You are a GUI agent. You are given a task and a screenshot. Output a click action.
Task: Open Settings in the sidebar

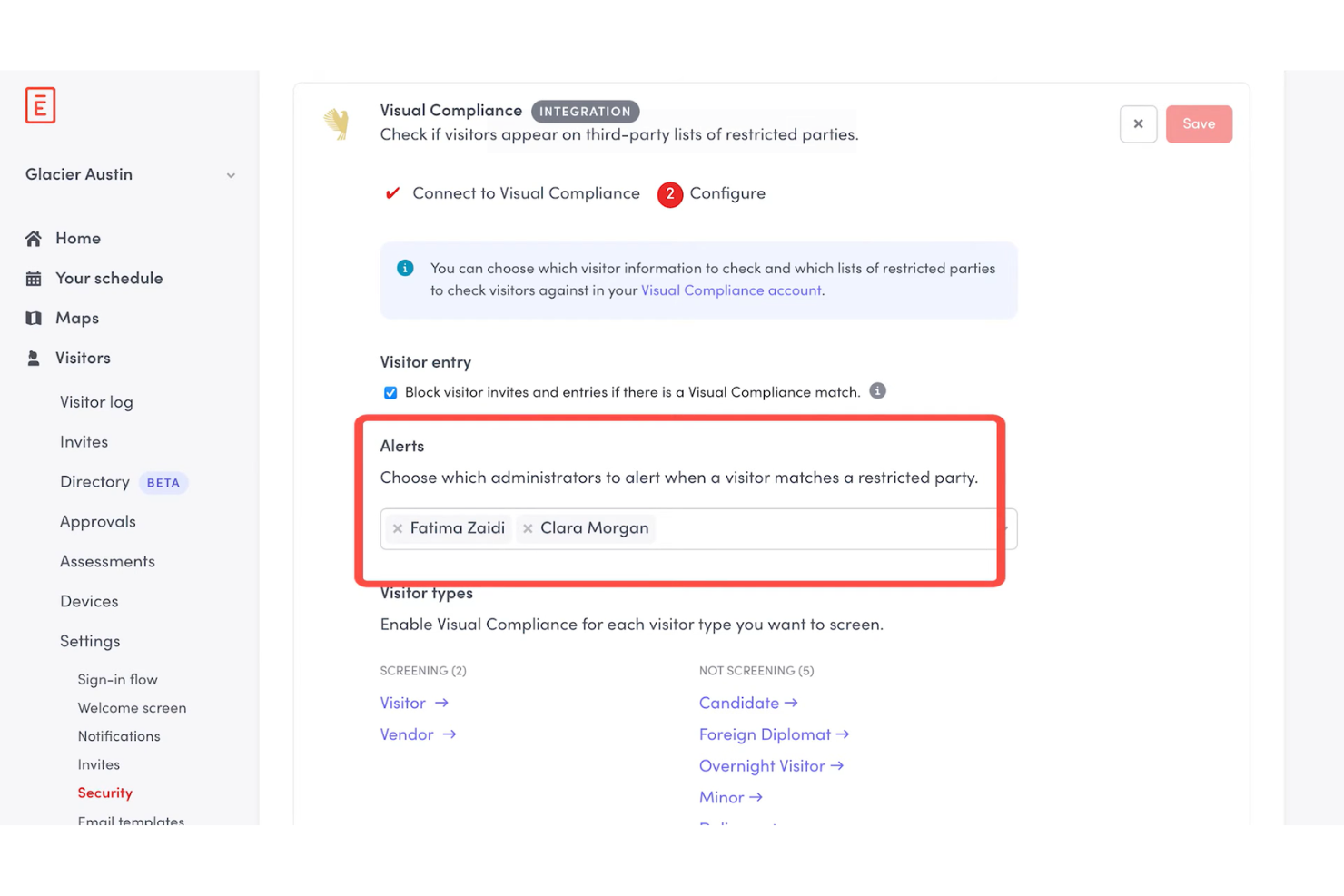pyautogui.click(x=90, y=642)
